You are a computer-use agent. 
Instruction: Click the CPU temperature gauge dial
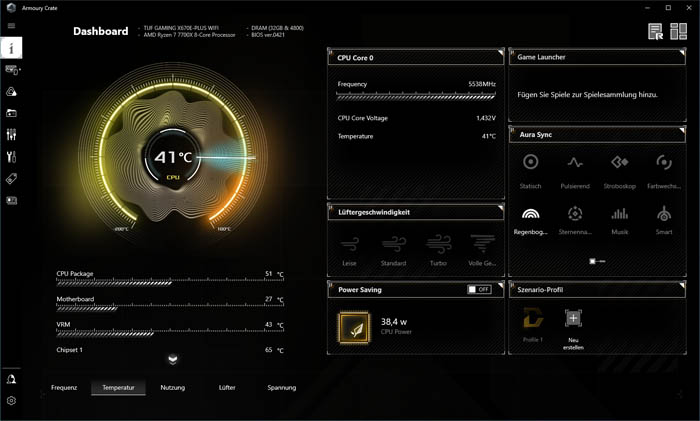click(173, 157)
